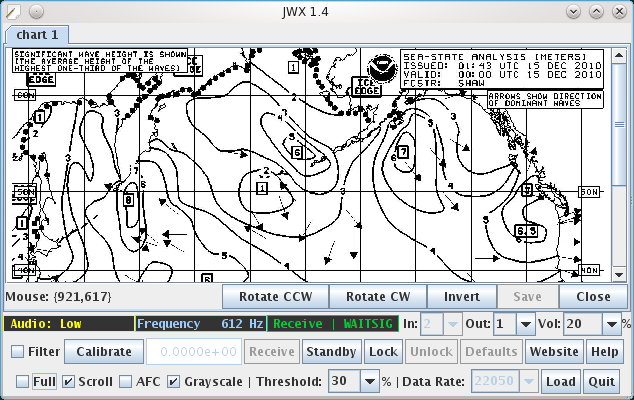
Task: Close the JWX window from title bar
Action: [x=620, y=11]
